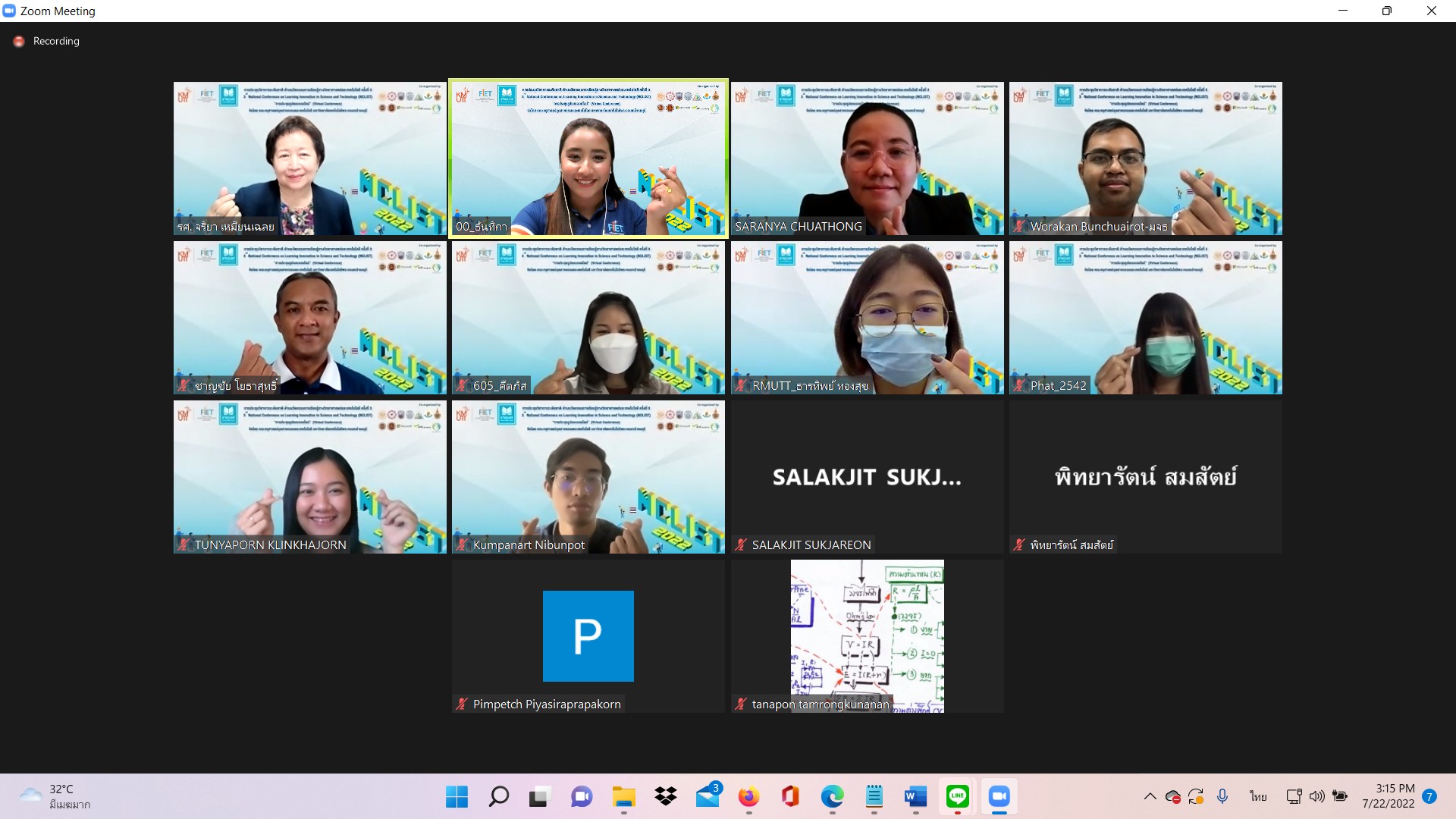Click the red Recording indicator icon
1456x819 pixels.
(x=19, y=42)
